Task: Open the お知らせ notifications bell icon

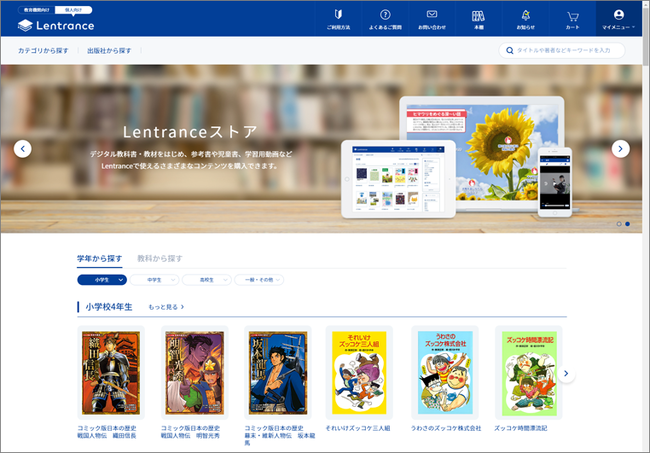Action: pos(525,19)
